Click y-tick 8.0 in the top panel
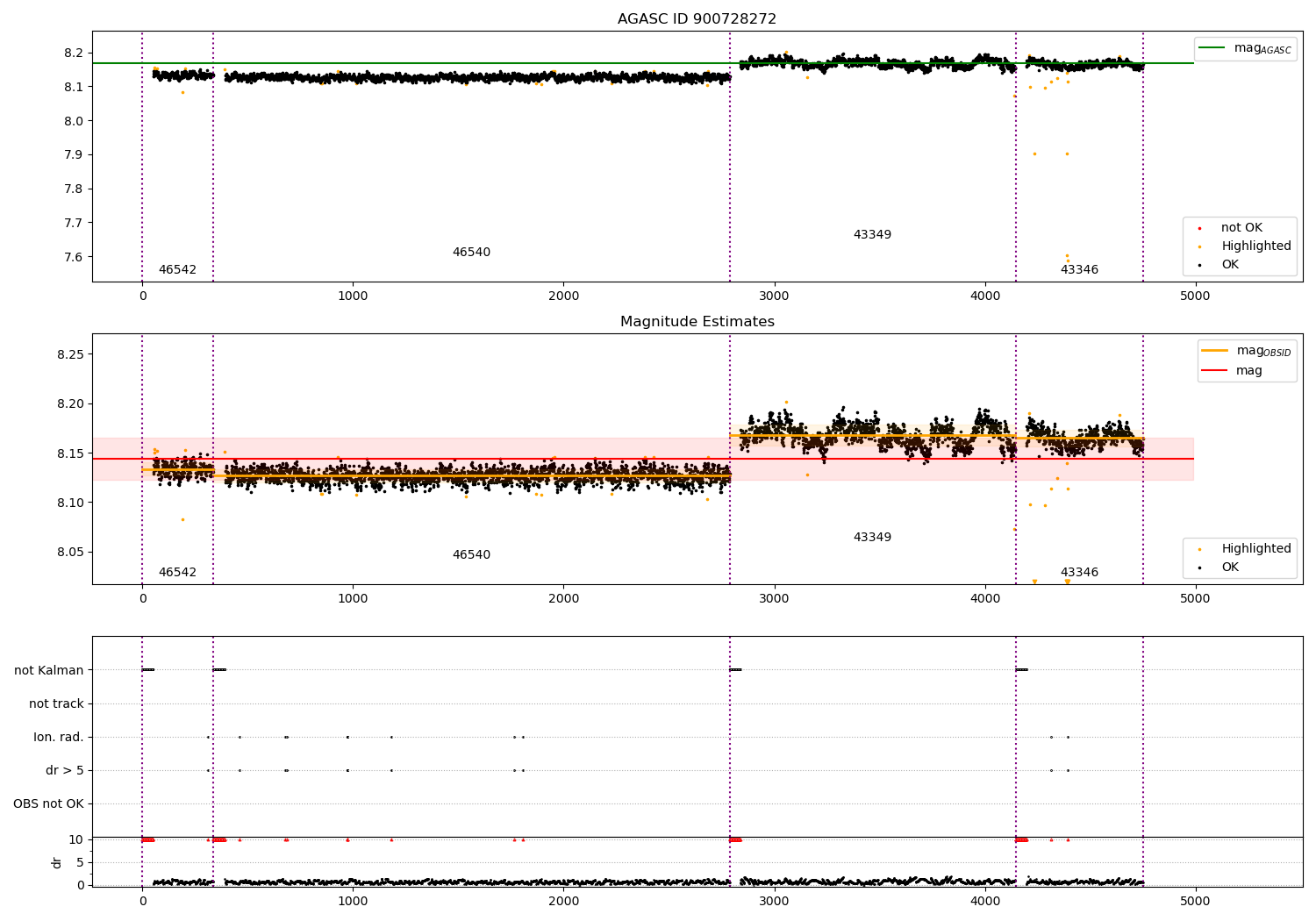Image resolution: width=1316 pixels, height=921 pixels. pyautogui.click(x=74, y=122)
